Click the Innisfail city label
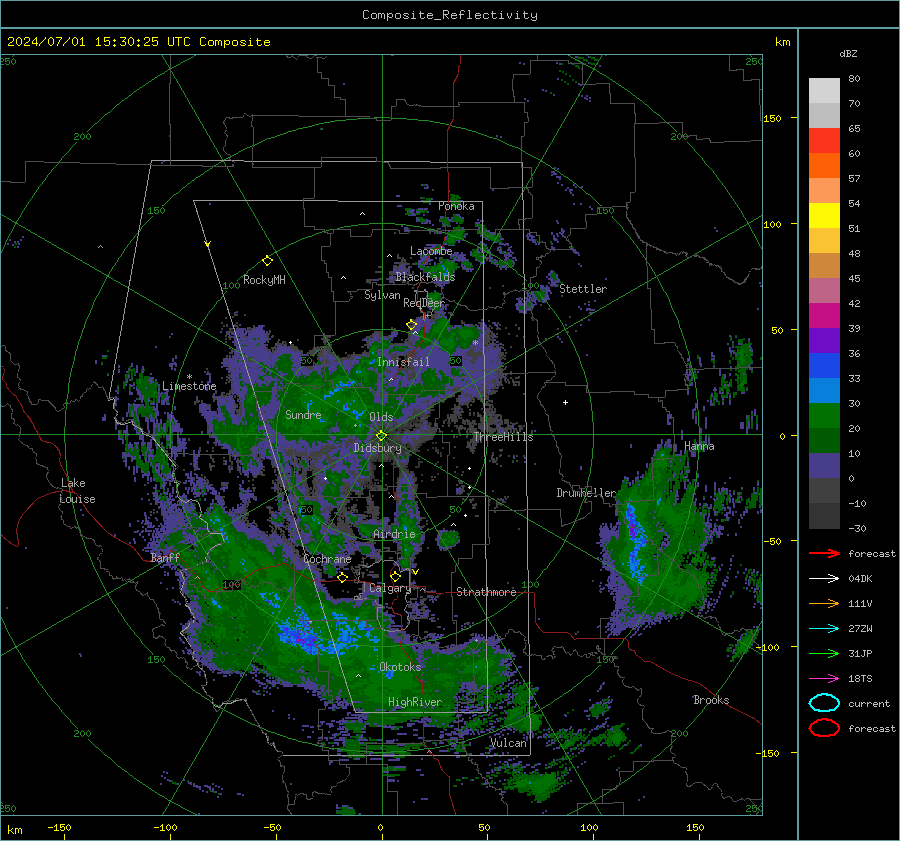 (x=403, y=362)
